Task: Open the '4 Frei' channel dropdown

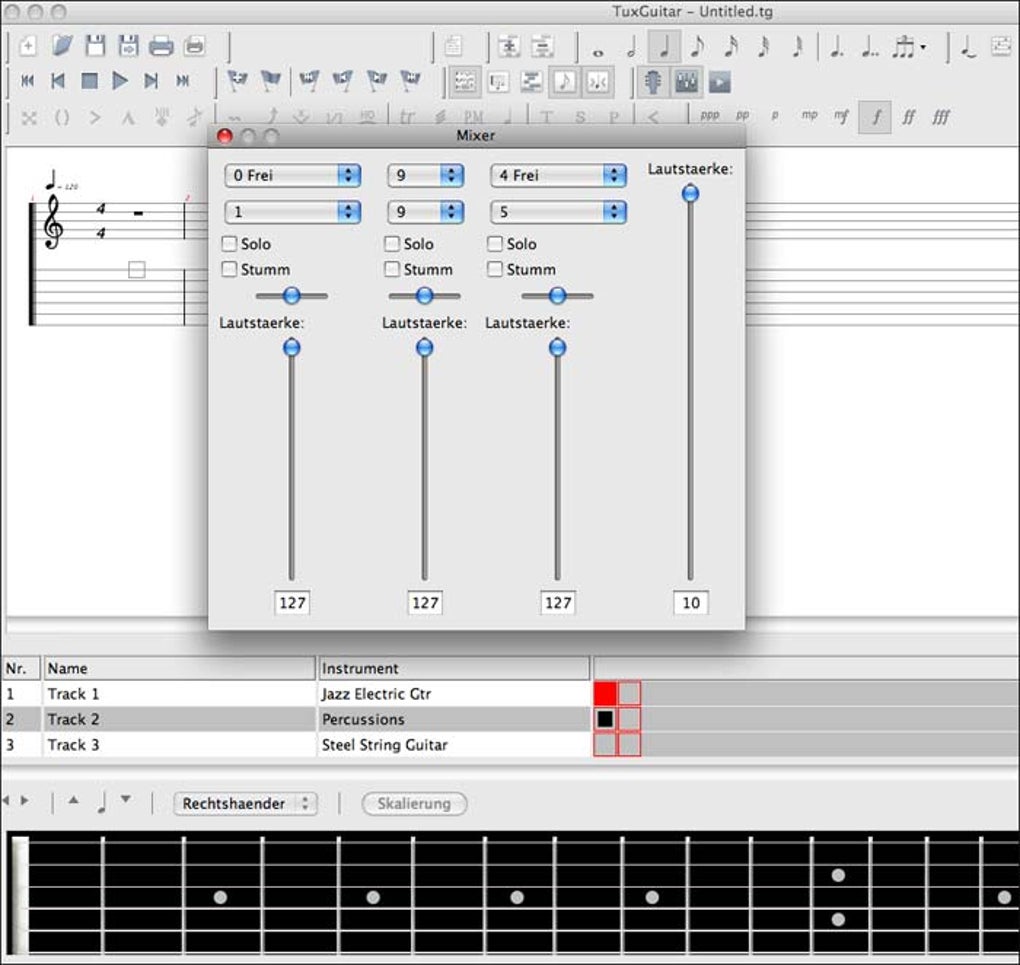Action: pyautogui.click(x=558, y=175)
